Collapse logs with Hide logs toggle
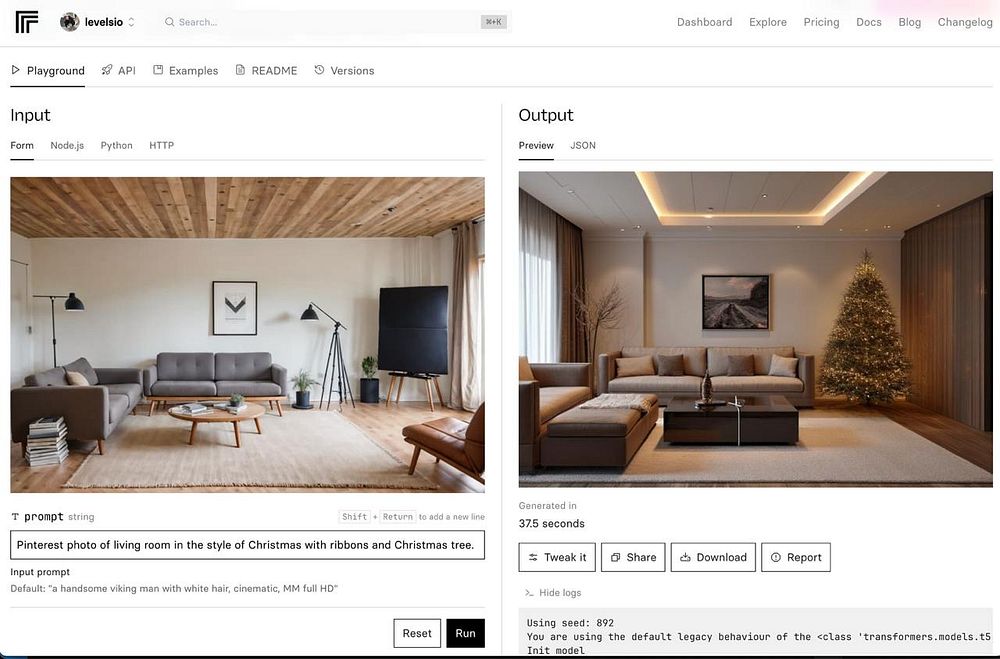Image resolution: width=1000 pixels, height=659 pixels. 553,593
